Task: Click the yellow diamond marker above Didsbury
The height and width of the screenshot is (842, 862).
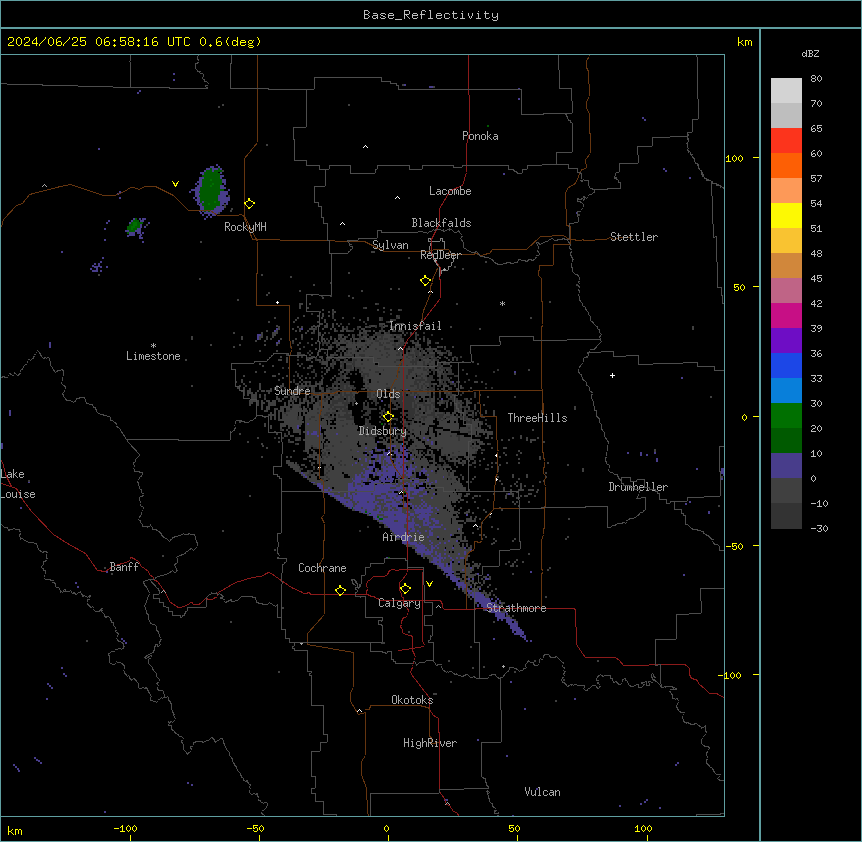Action: [388, 417]
